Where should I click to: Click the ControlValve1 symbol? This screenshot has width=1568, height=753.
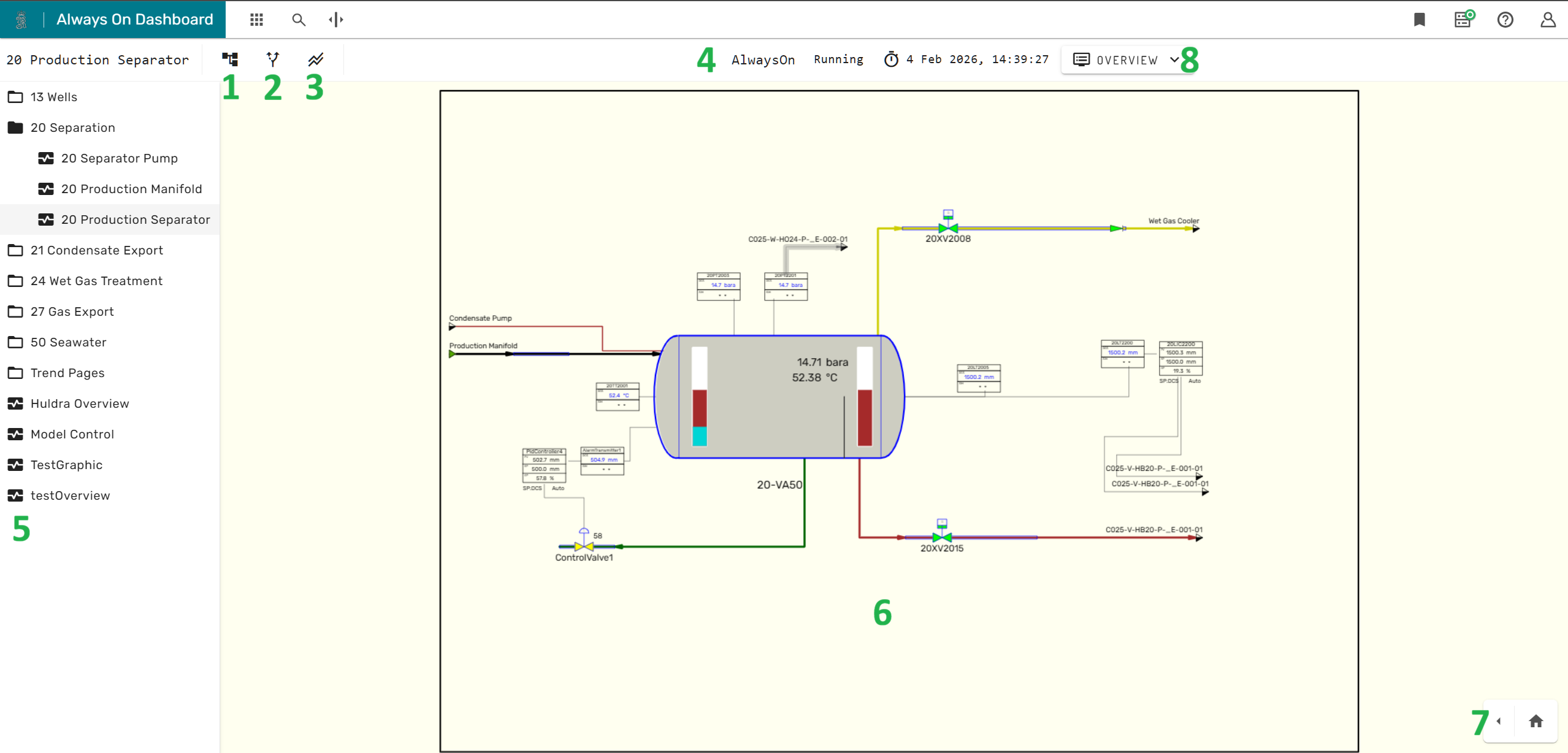tap(584, 546)
